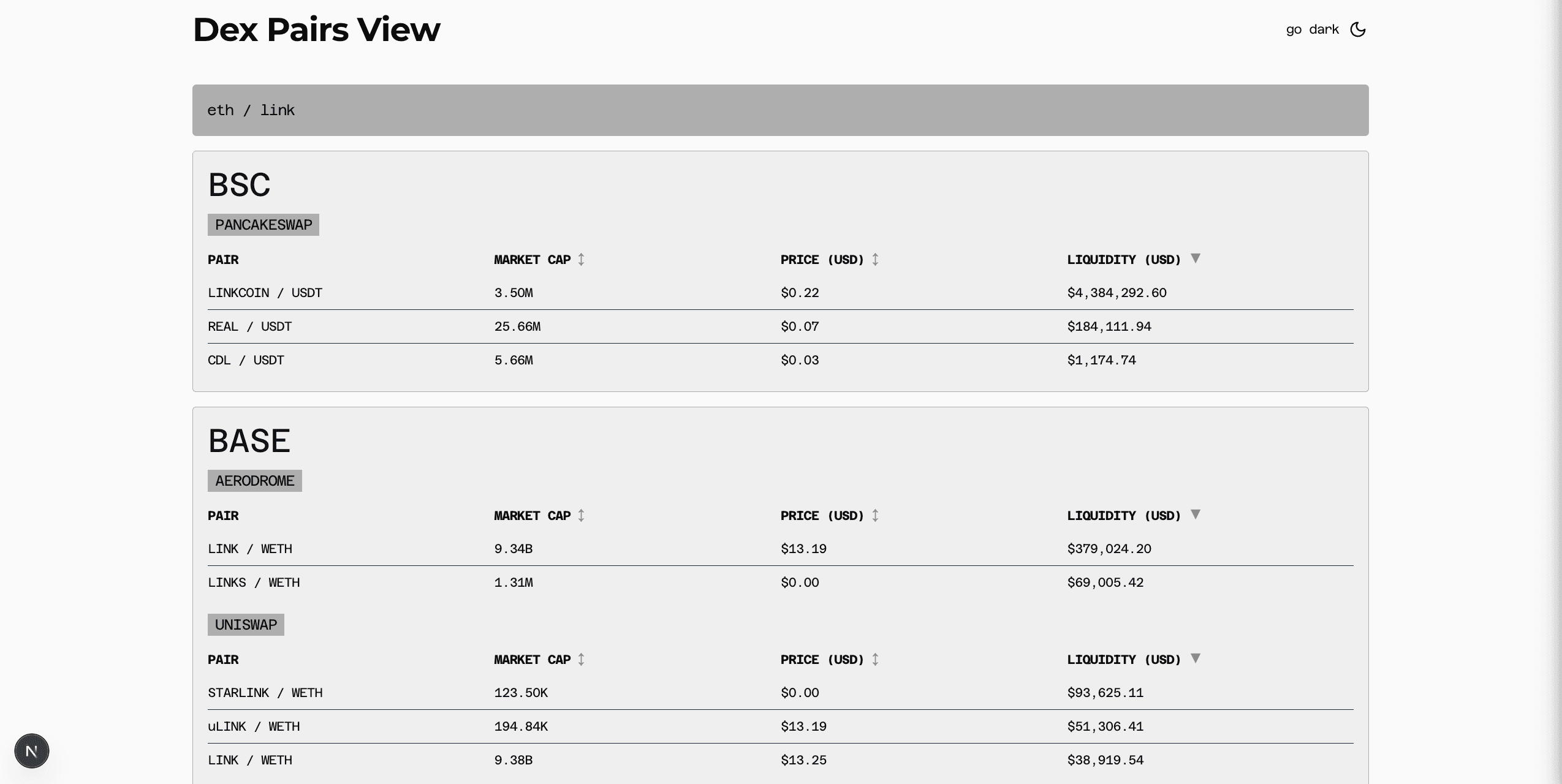Sort Aerodrome table using Price sort arrows
The height and width of the screenshot is (784, 1562).
(874, 516)
